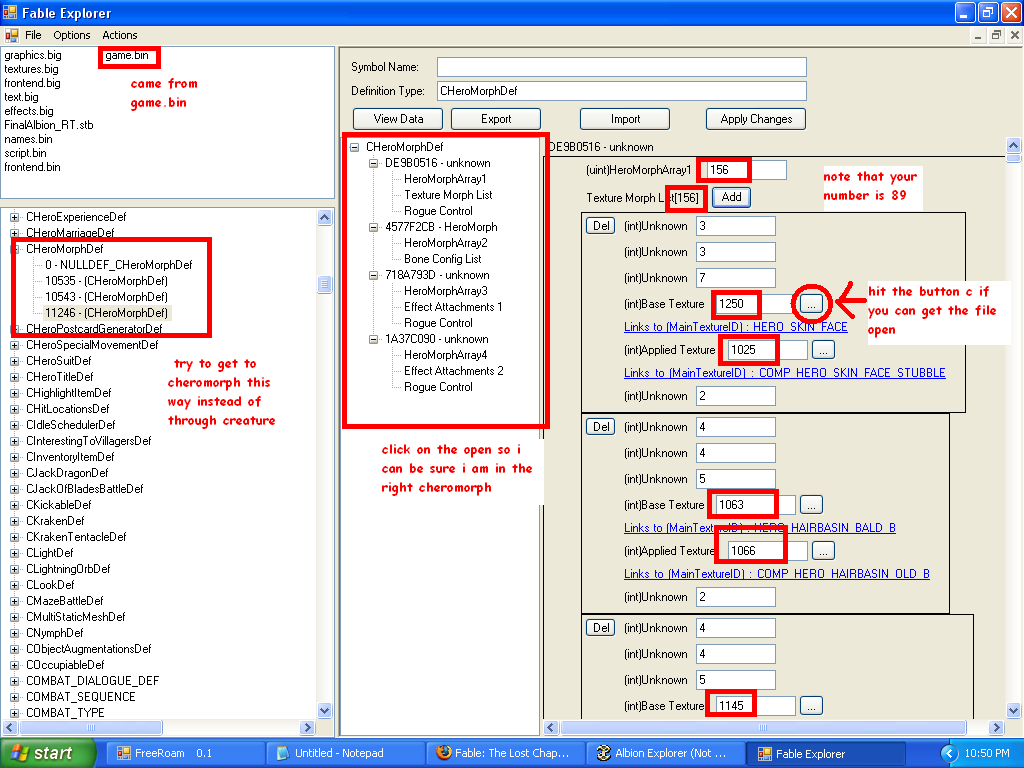1024x768 pixels.
Task: Switch to Albion Explorer in the taskbar
Action: pos(665,753)
